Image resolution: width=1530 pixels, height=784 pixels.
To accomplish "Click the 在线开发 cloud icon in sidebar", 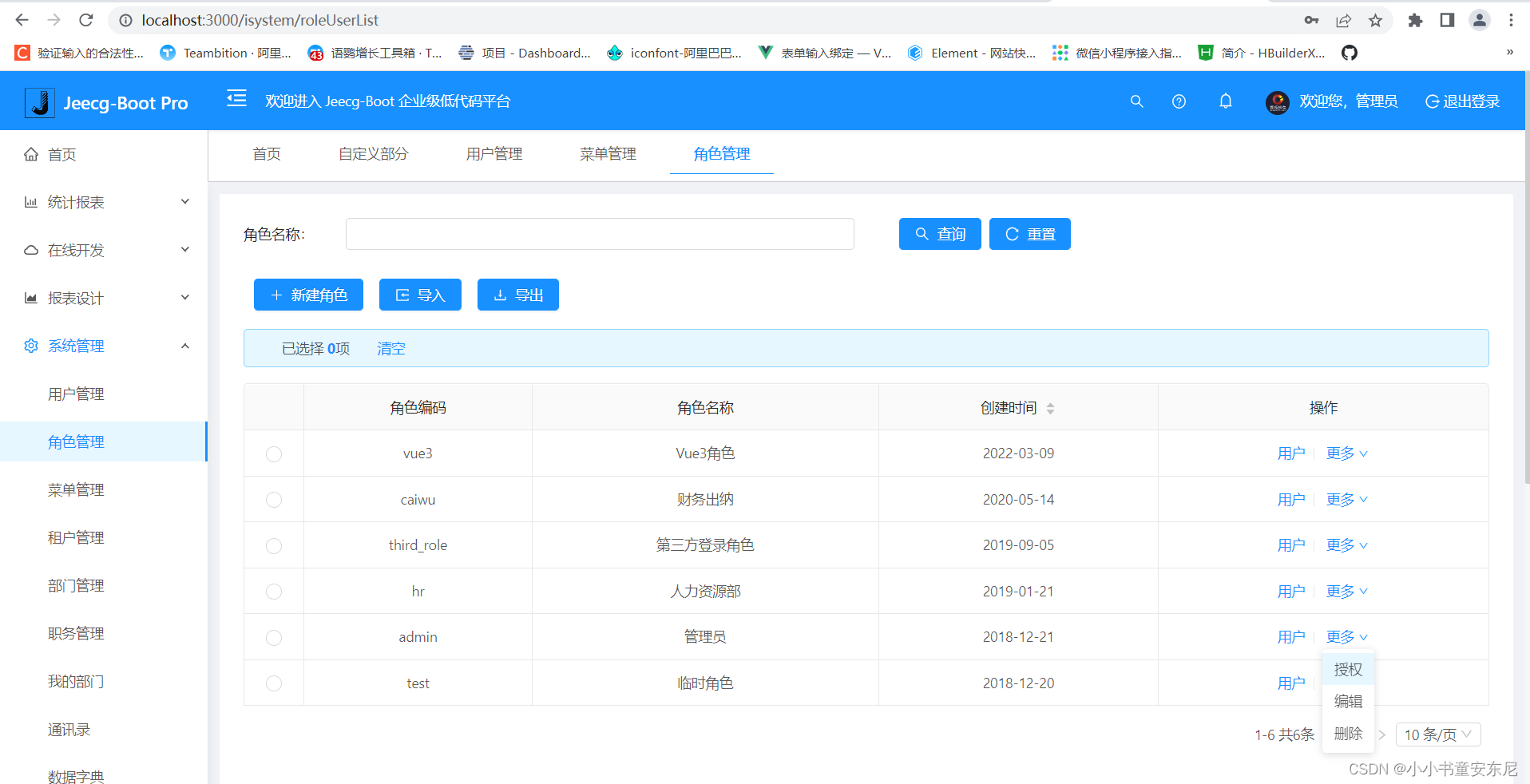I will coord(30,249).
